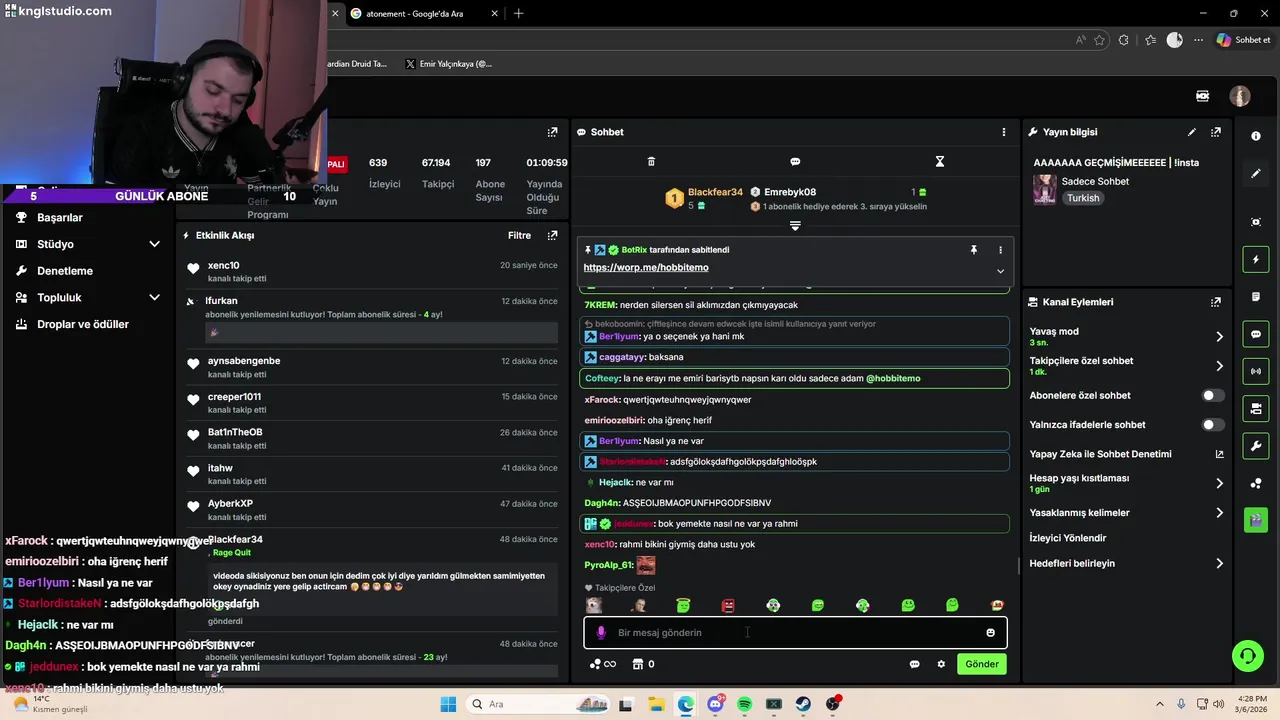Click the chat bubble icon beside settings gear
This screenshot has width=1280, height=720.
click(x=914, y=664)
